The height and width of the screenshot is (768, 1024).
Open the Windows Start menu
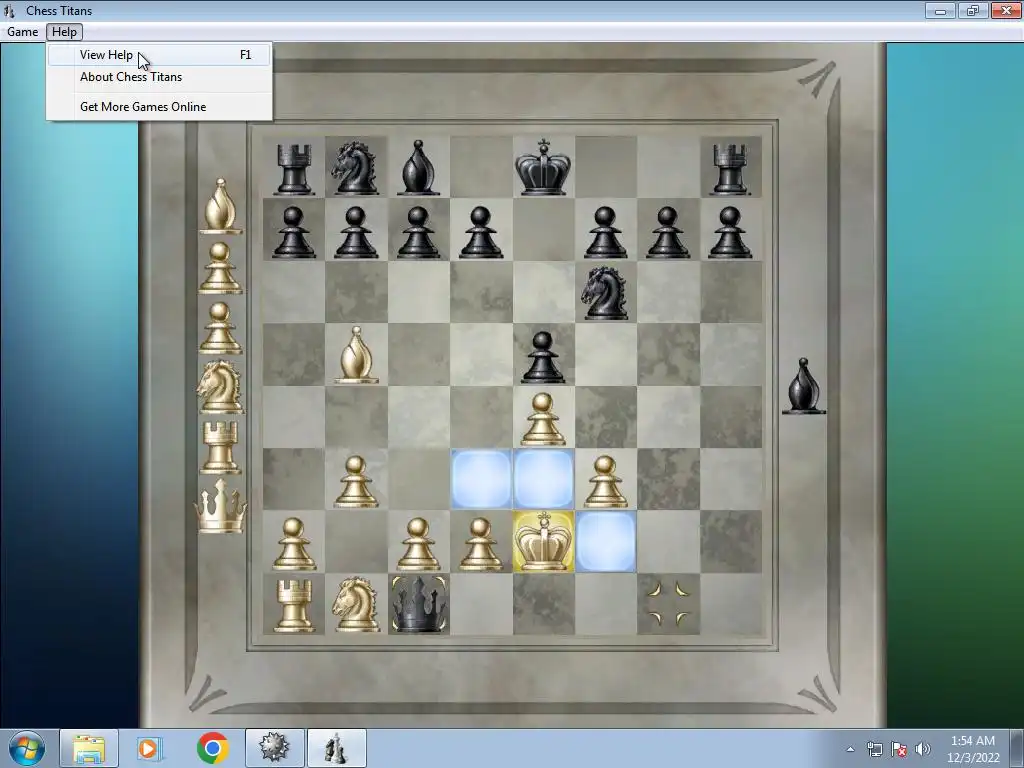tap(27, 748)
